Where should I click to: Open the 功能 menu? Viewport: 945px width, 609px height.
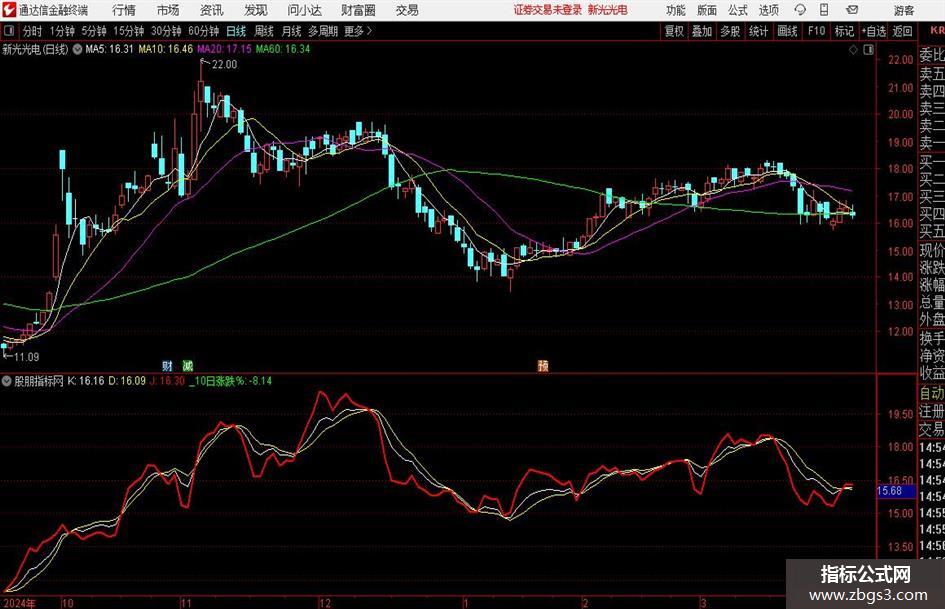coord(676,10)
